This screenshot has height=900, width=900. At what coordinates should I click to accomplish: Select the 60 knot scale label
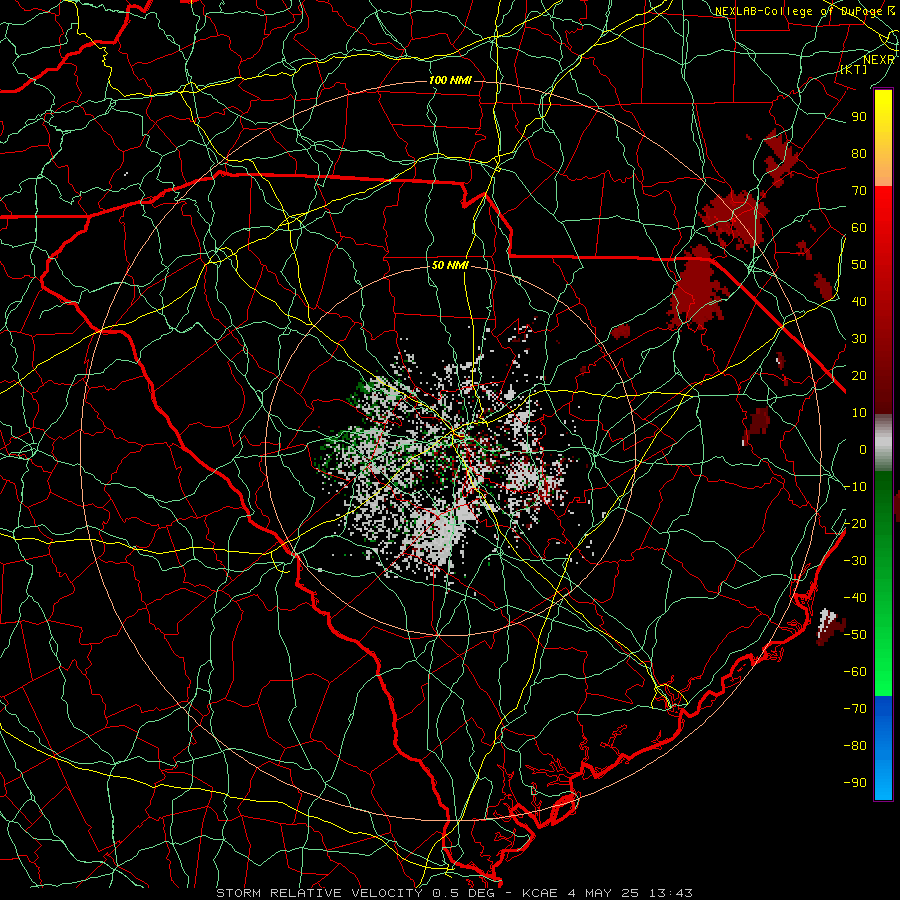[859, 228]
